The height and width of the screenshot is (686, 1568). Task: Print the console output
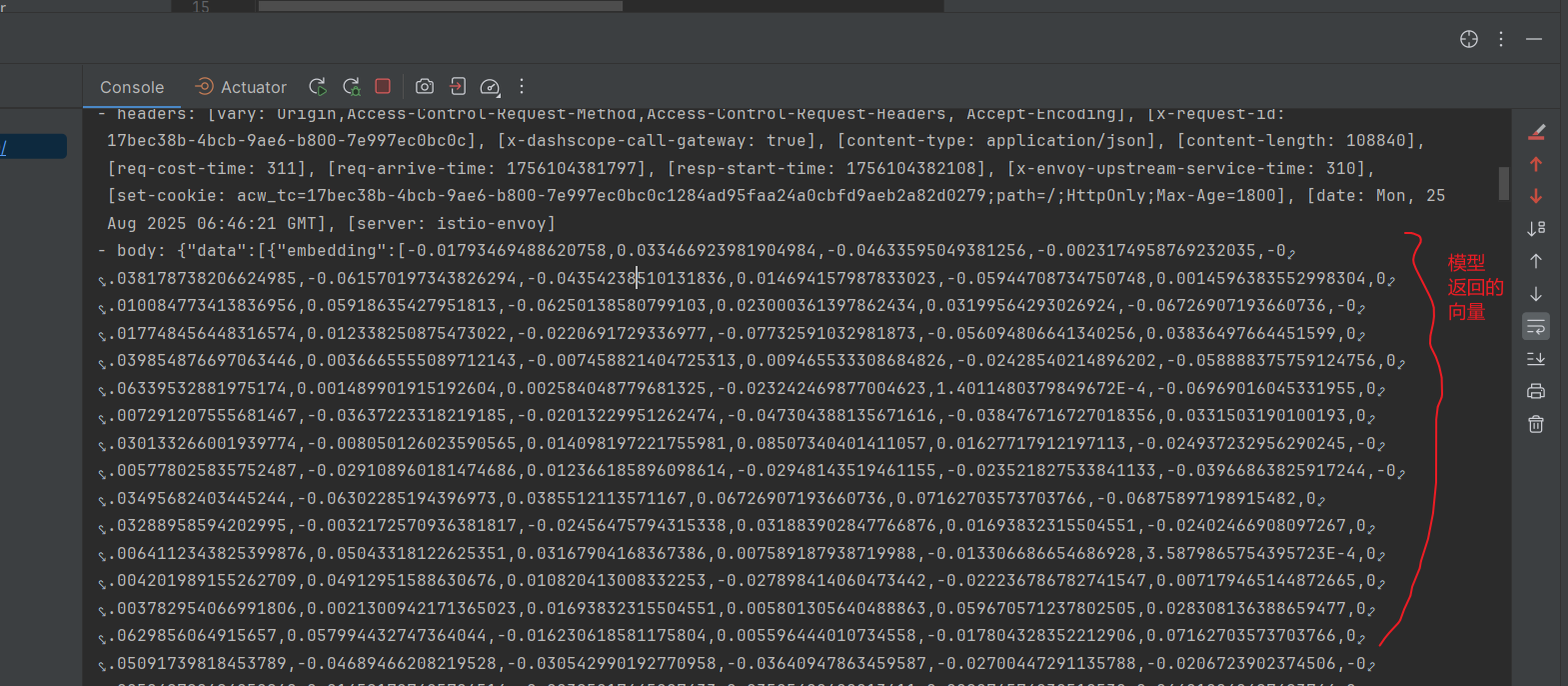(1536, 391)
